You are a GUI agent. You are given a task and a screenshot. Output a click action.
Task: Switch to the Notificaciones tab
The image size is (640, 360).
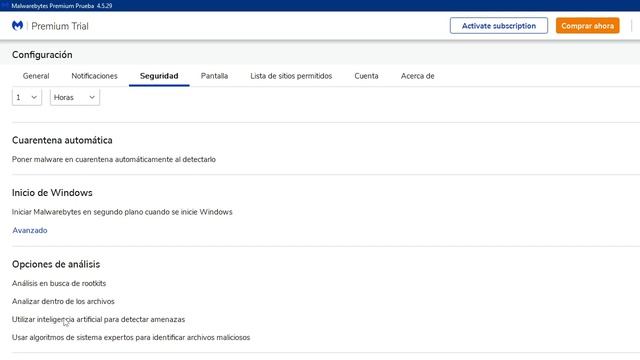pyautogui.click(x=94, y=76)
